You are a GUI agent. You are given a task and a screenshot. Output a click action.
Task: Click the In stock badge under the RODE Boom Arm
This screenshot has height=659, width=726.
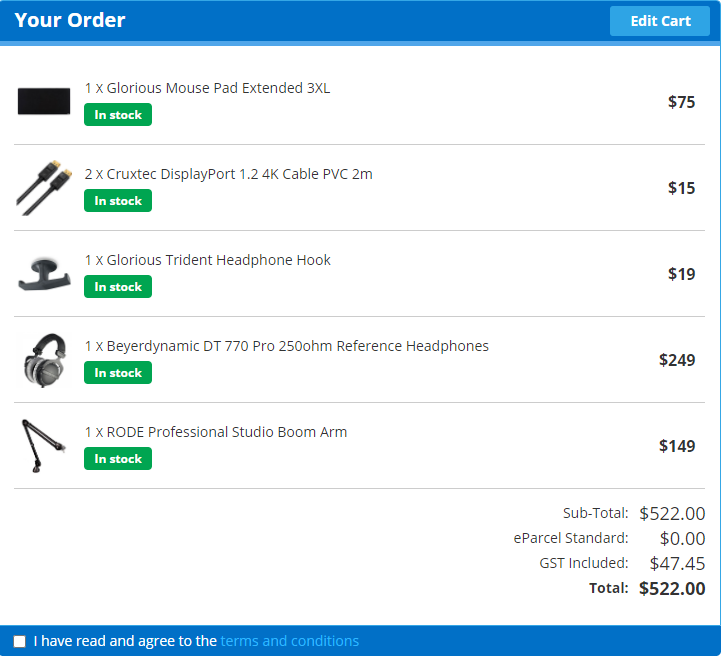coord(118,459)
